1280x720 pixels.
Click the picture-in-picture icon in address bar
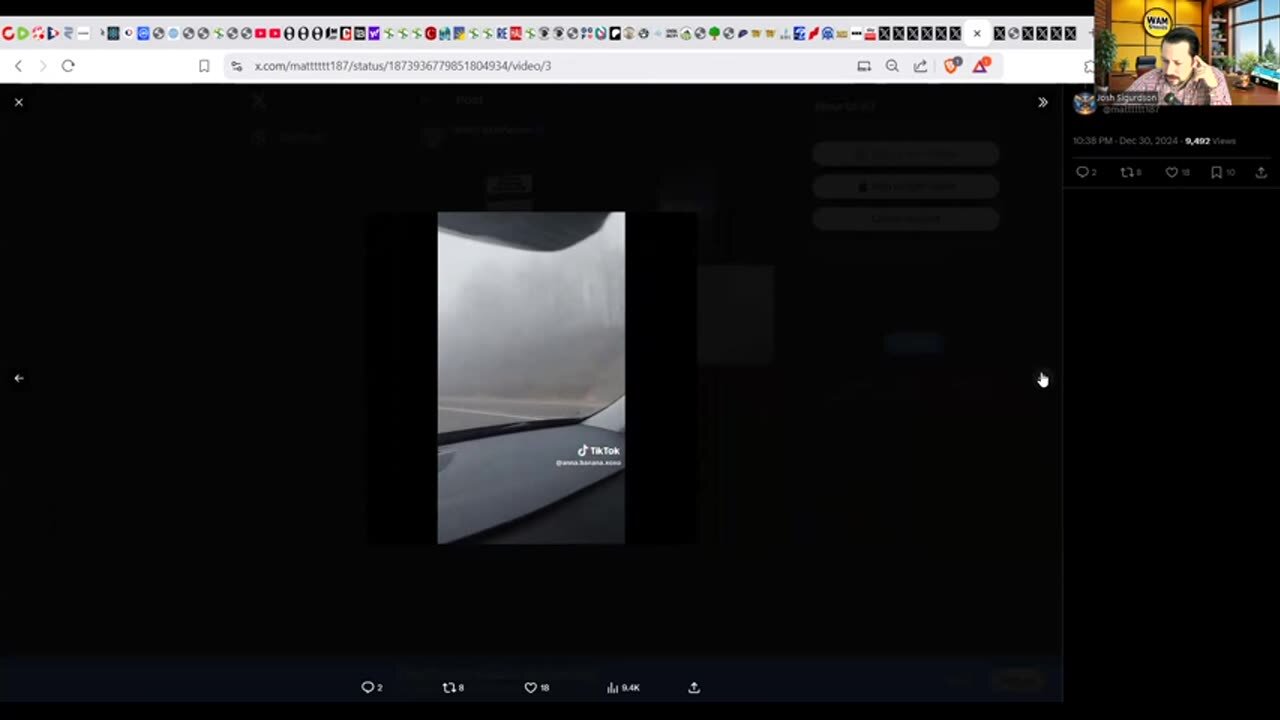pyautogui.click(x=864, y=66)
